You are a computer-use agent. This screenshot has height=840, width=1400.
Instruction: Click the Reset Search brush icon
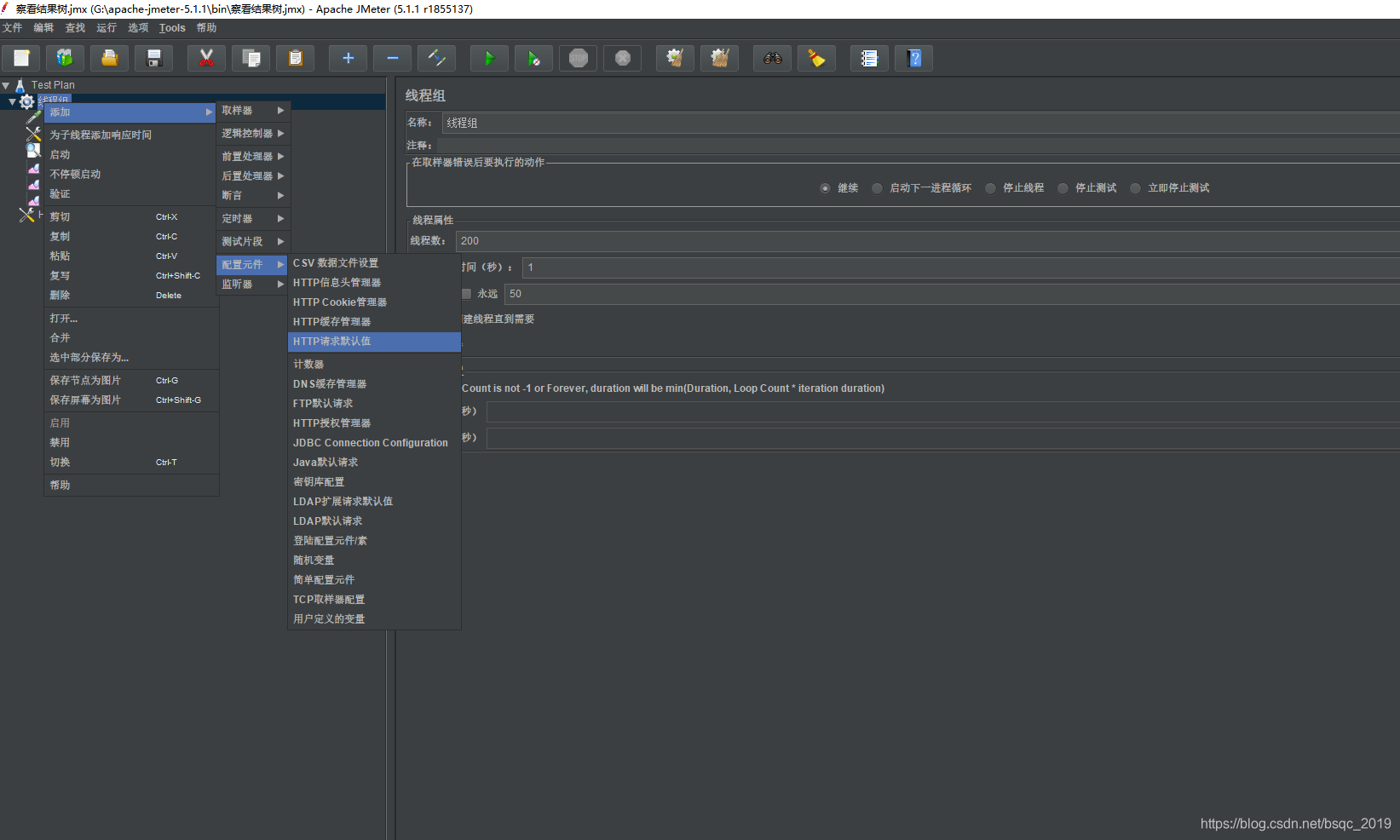[x=816, y=58]
